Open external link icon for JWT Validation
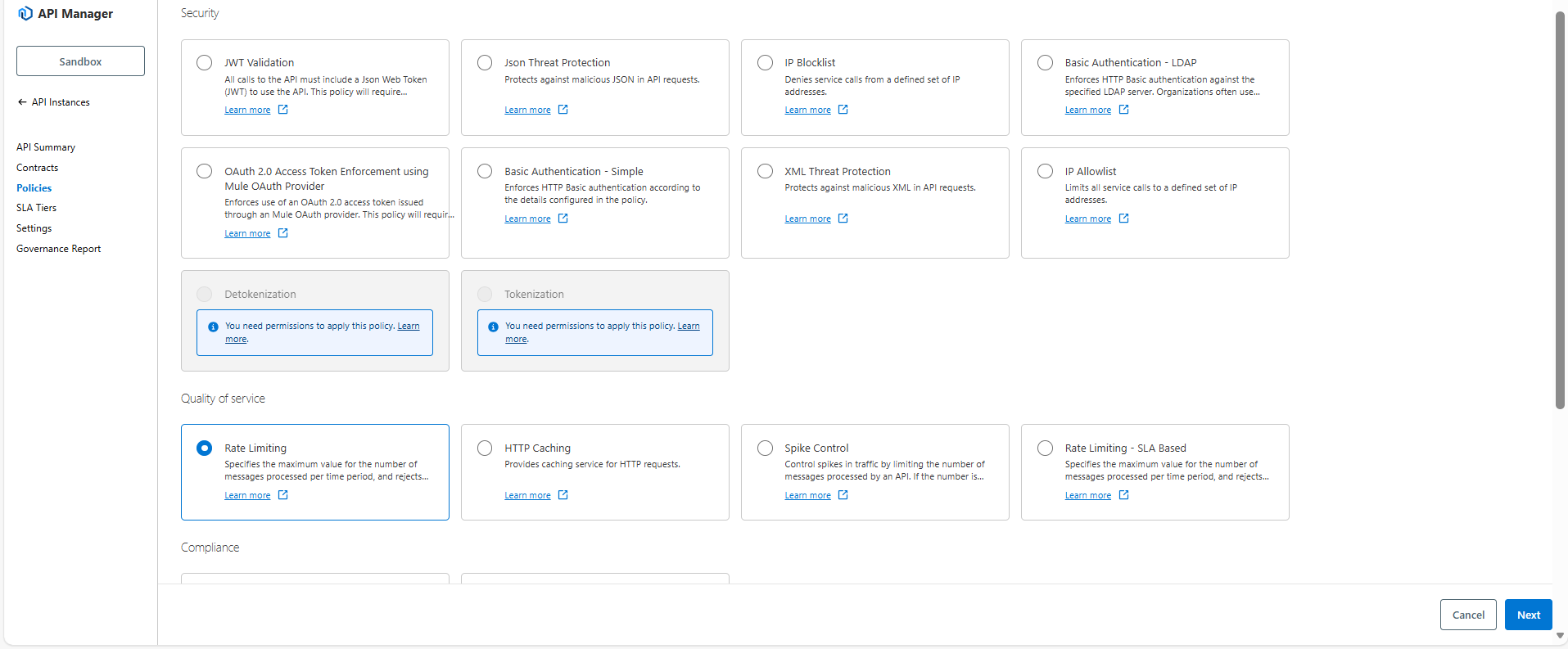Image resolution: width=1568 pixels, height=649 pixels. (282, 110)
